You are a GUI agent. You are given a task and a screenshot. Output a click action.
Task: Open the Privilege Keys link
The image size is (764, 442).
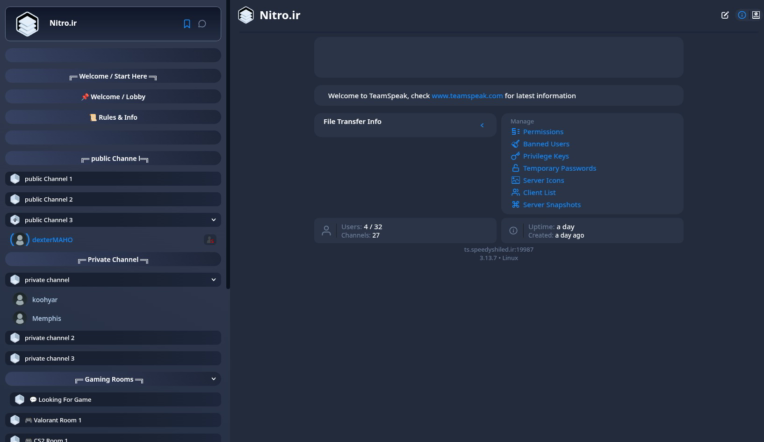tap(546, 156)
